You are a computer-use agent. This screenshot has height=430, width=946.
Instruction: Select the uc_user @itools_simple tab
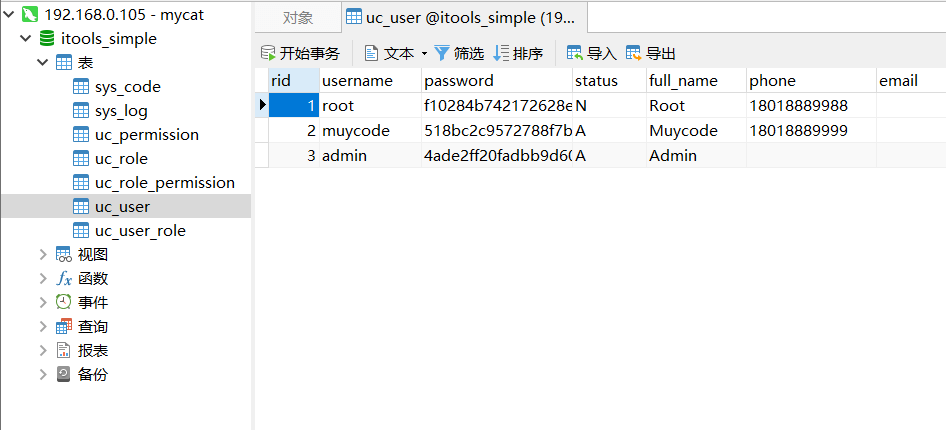[x=465, y=17]
